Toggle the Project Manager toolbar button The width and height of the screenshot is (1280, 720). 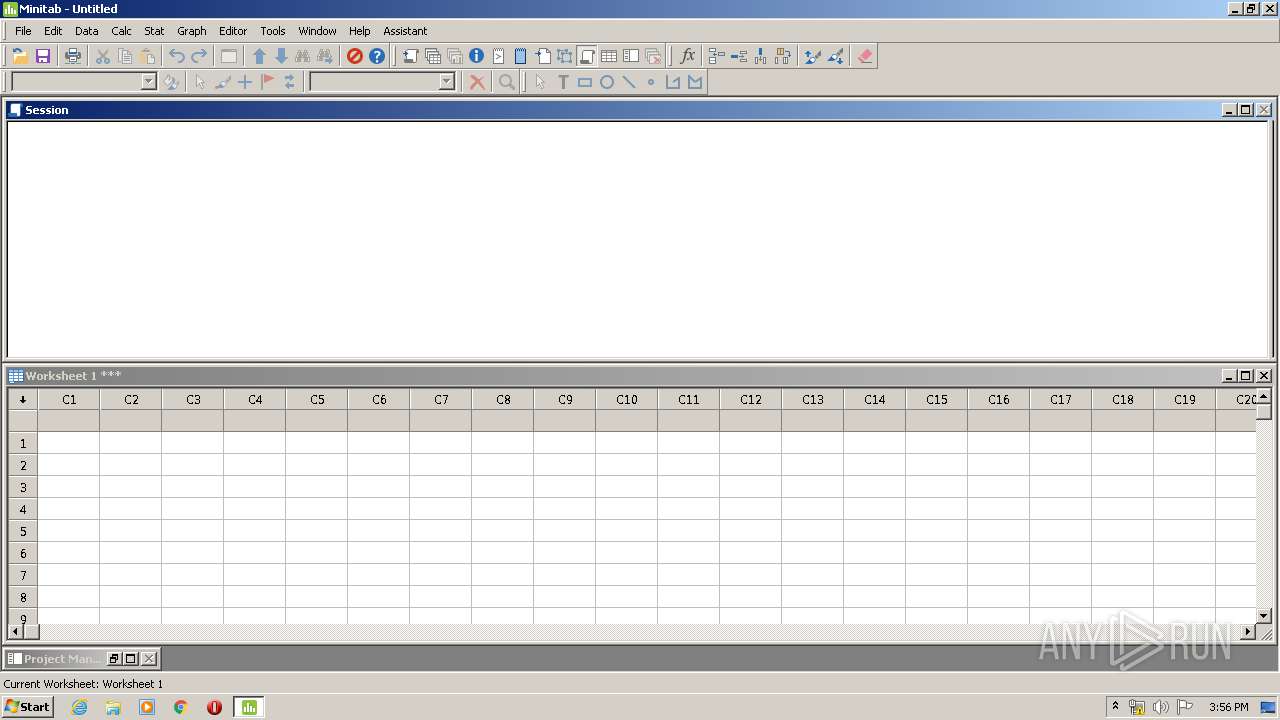point(631,56)
